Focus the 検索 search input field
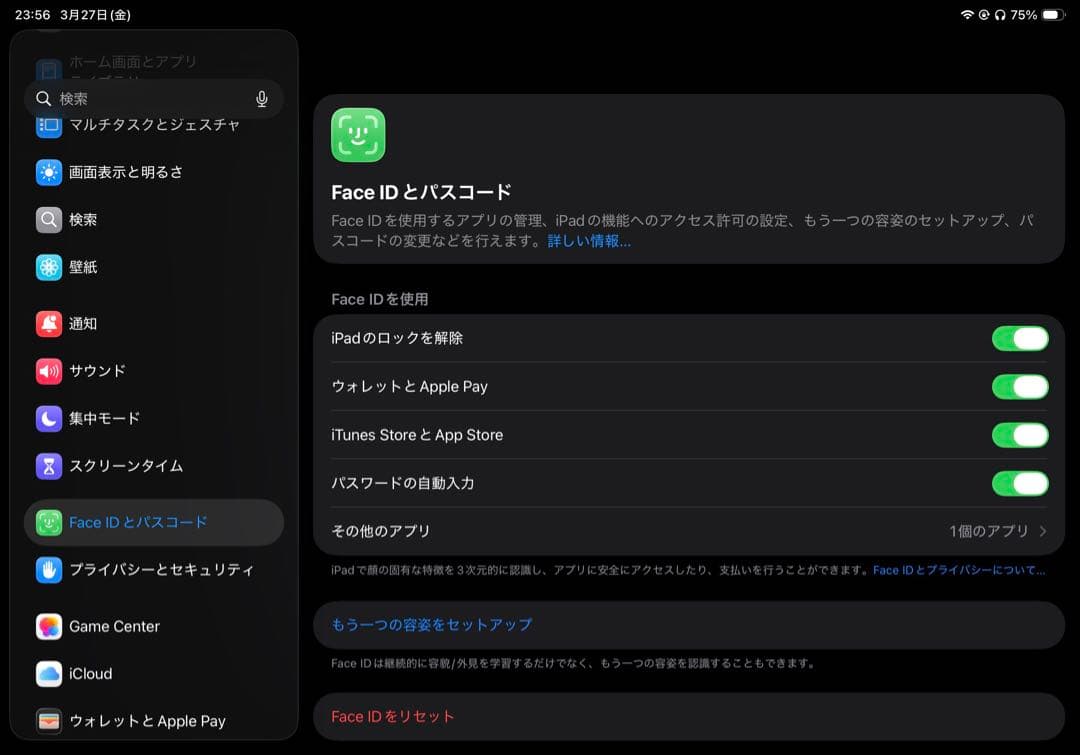This screenshot has height=755, width=1080. pyautogui.click(x=154, y=99)
